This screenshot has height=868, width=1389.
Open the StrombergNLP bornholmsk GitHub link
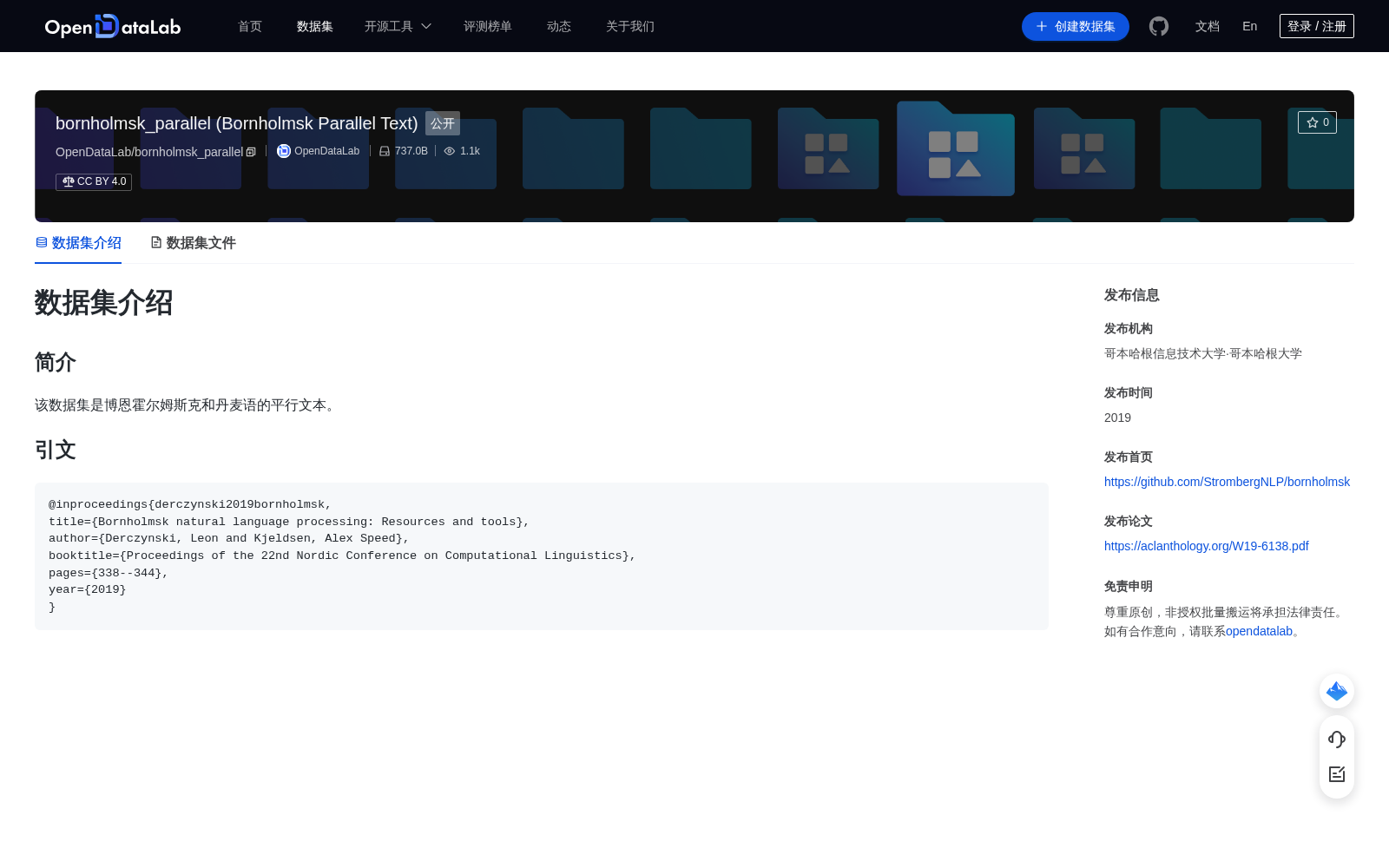pyautogui.click(x=1227, y=482)
